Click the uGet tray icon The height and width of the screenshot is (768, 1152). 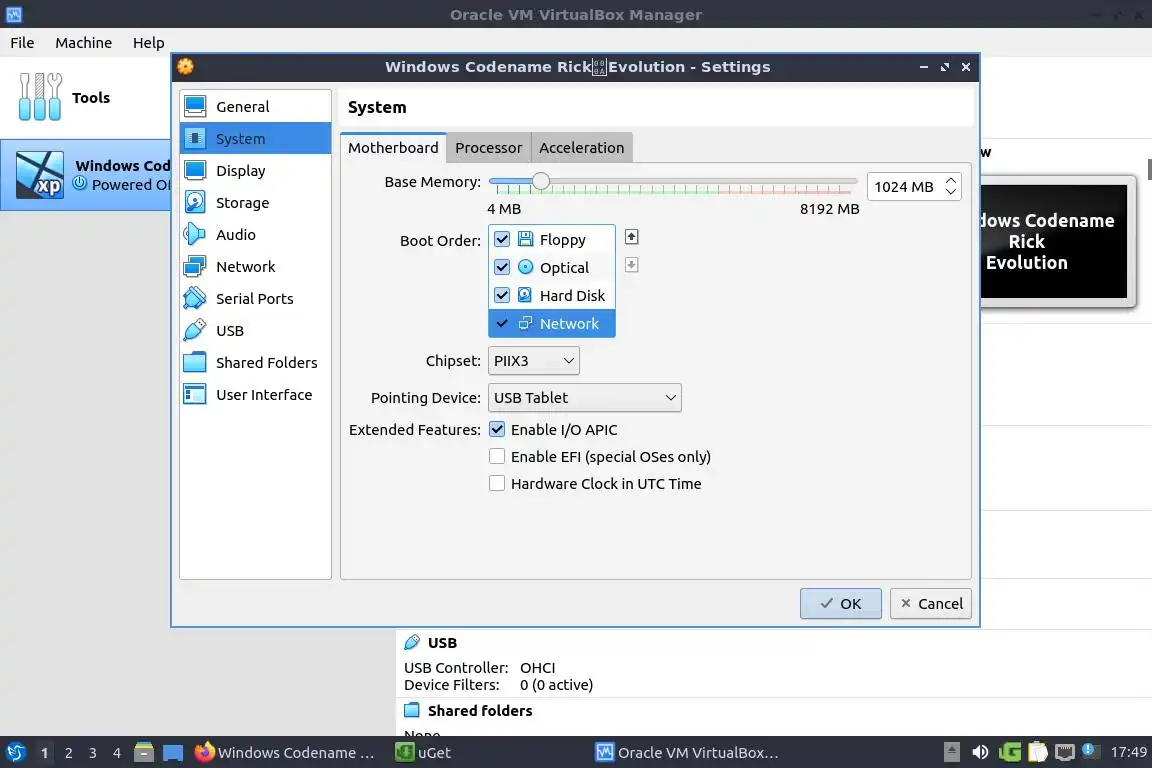(x=1009, y=752)
